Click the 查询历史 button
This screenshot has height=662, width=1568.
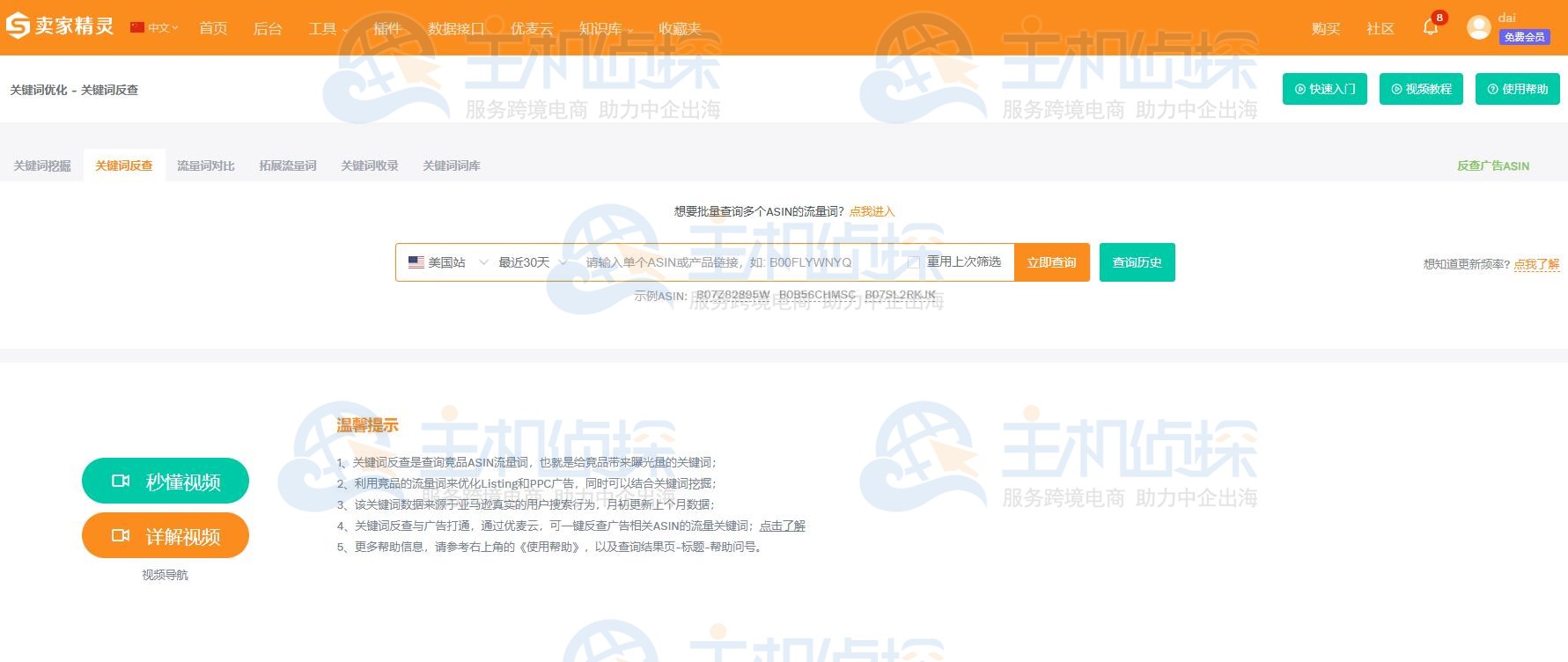pyautogui.click(x=1137, y=262)
